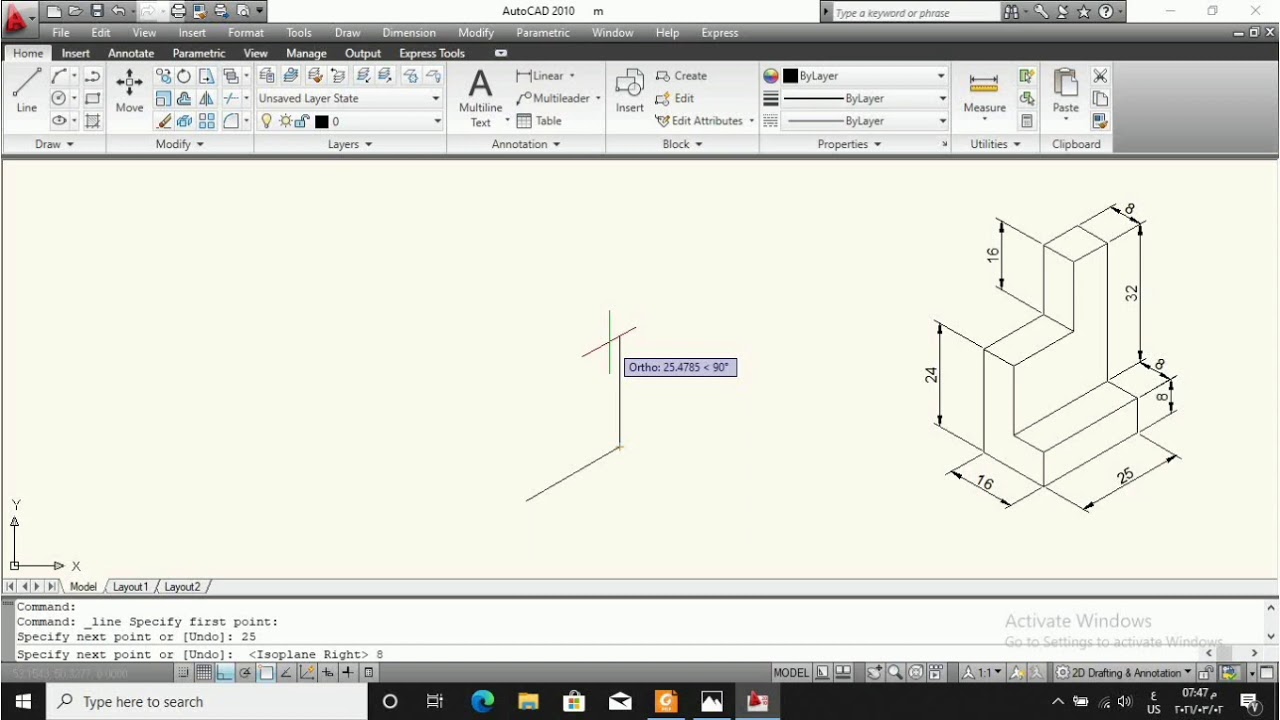Open the Format menu
1280x720 pixels.
pyautogui.click(x=246, y=33)
